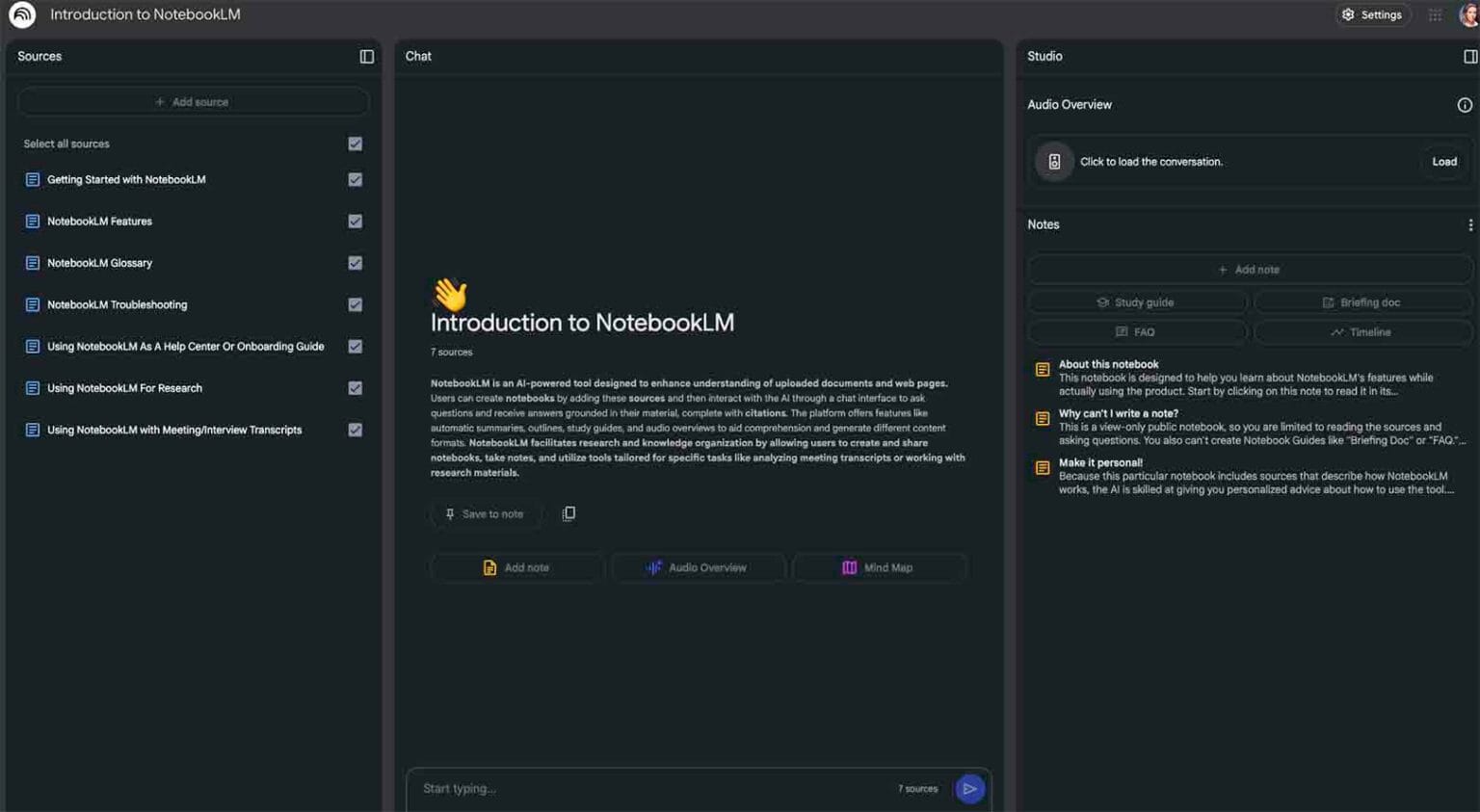Image resolution: width=1480 pixels, height=812 pixels.
Task: Generate a Timeline
Action: [1362, 332]
